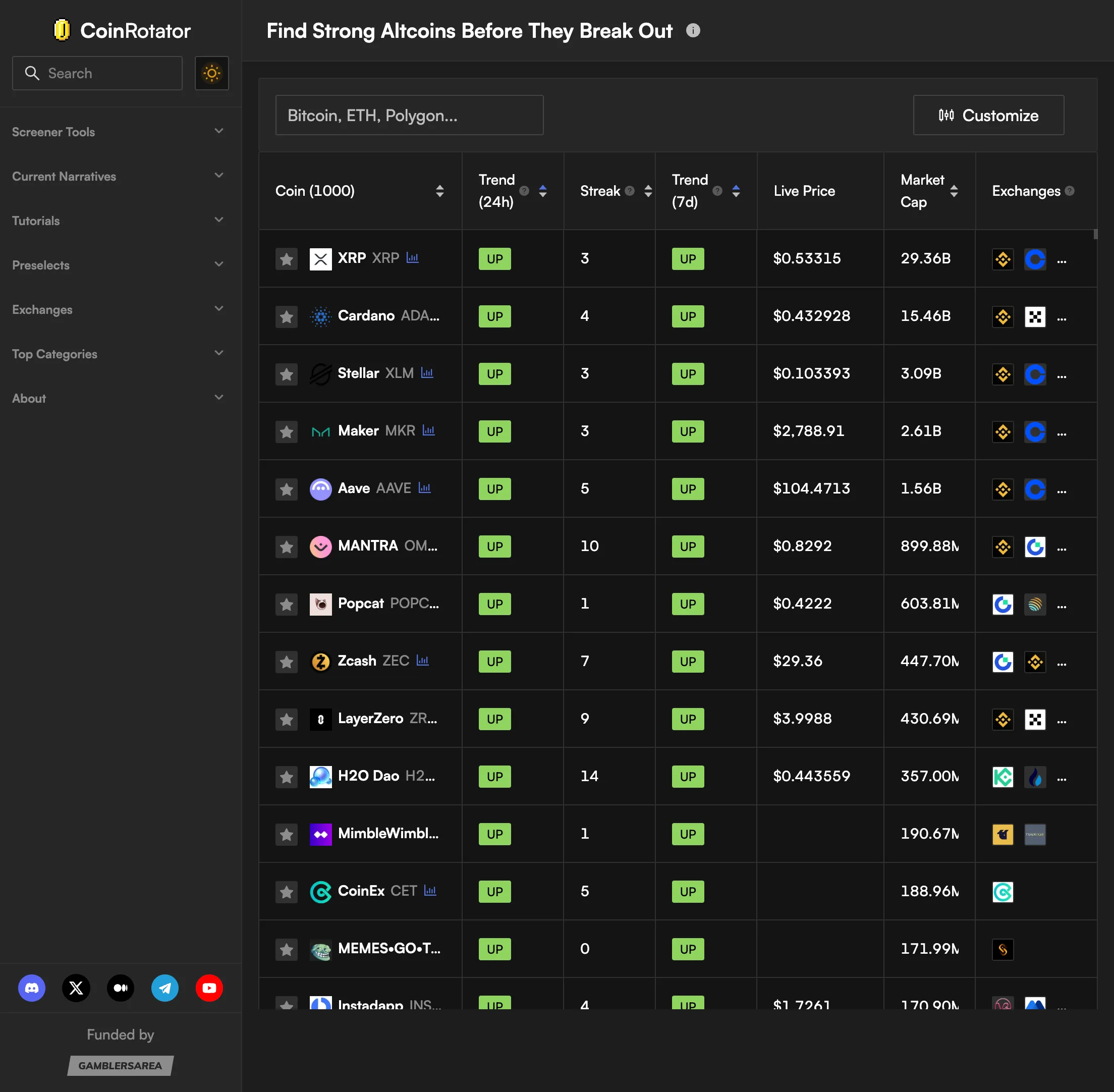Favorite XRP with its star toggle
1114x1092 pixels.
(286, 259)
